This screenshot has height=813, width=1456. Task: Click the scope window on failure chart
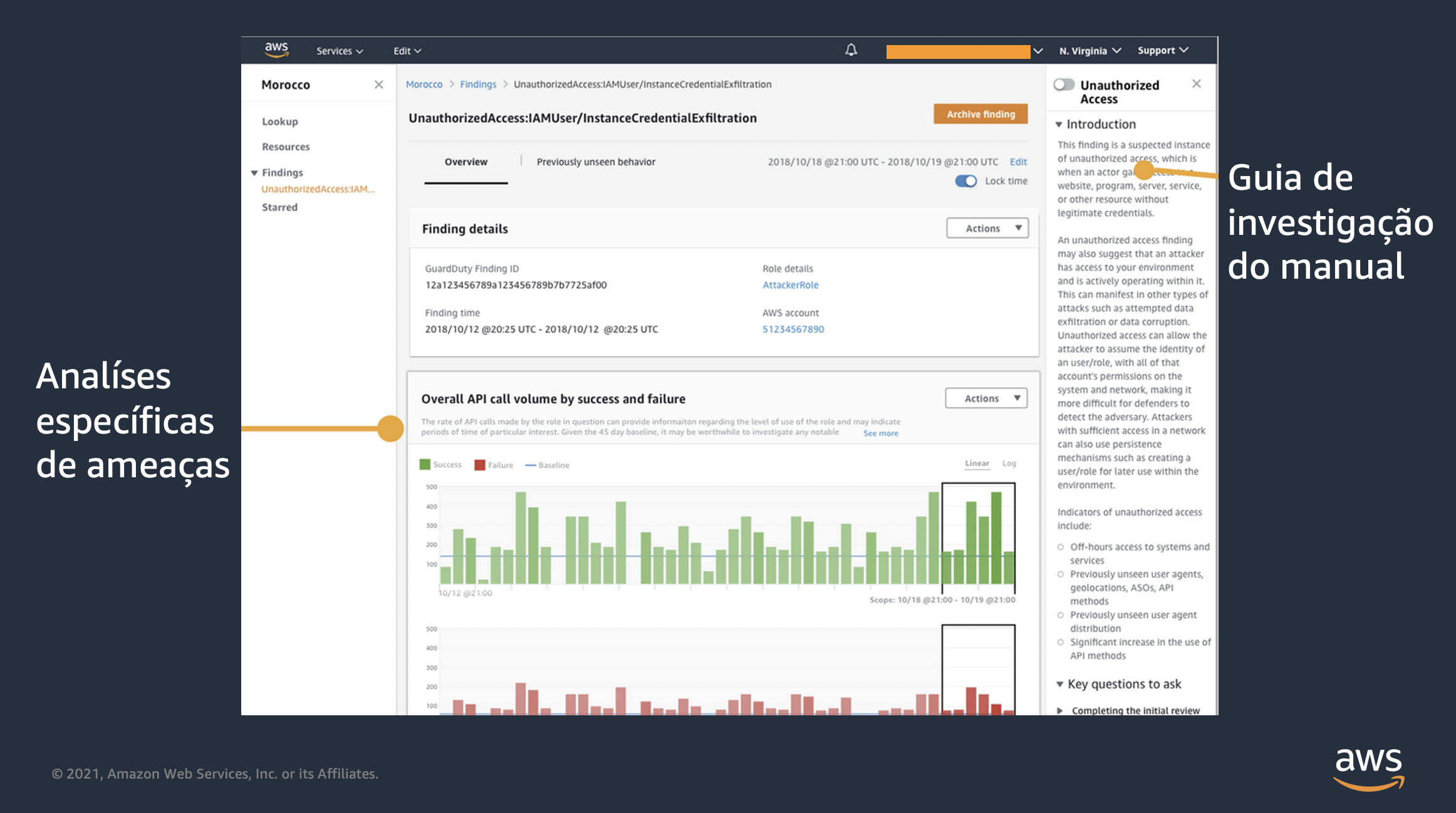click(x=978, y=669)
